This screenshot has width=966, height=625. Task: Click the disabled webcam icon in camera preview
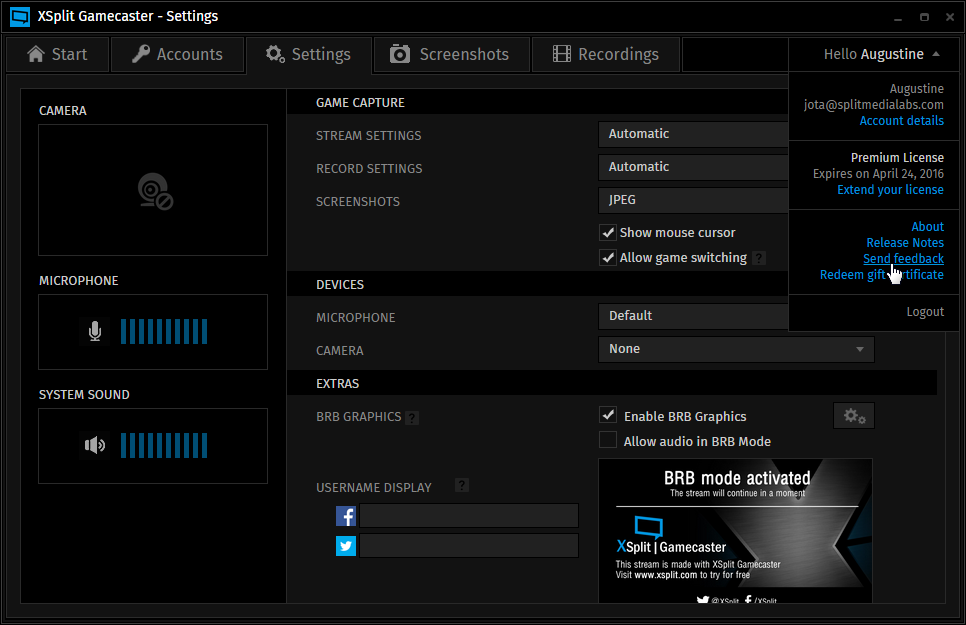(155, 191)
